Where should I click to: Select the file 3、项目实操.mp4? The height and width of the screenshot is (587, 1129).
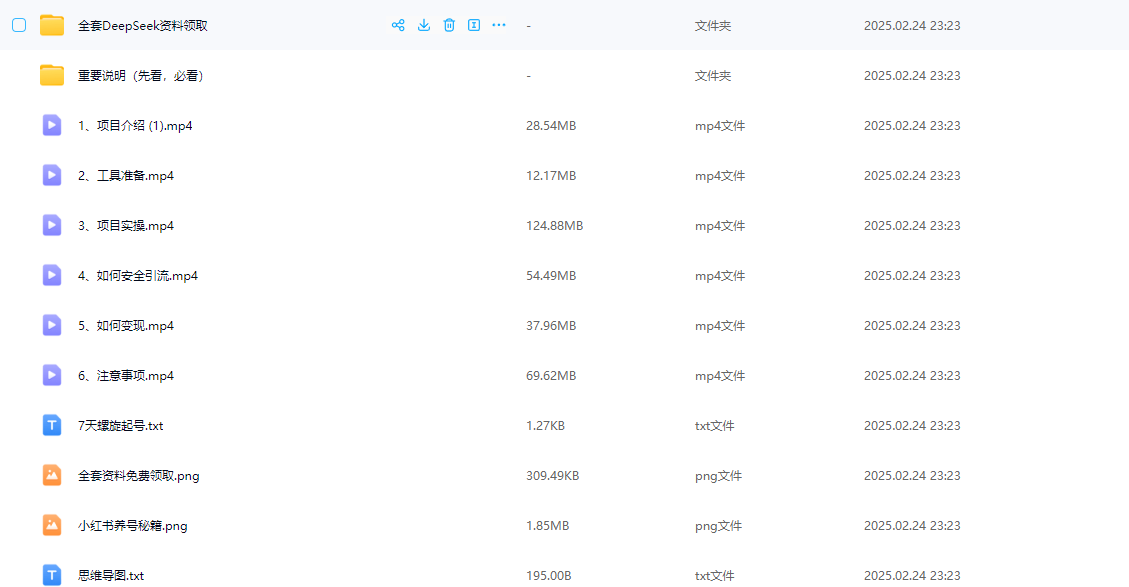pyautogui.click(x=126, y=225)
